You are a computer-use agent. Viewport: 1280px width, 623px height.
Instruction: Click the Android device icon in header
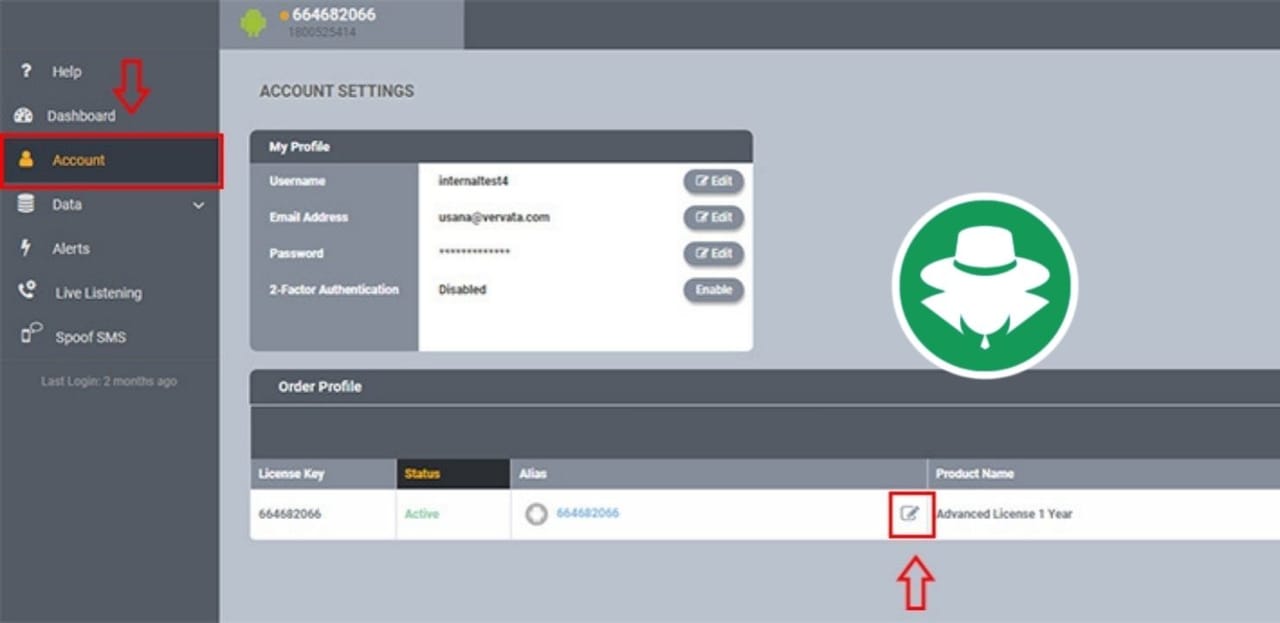[255, 23]
